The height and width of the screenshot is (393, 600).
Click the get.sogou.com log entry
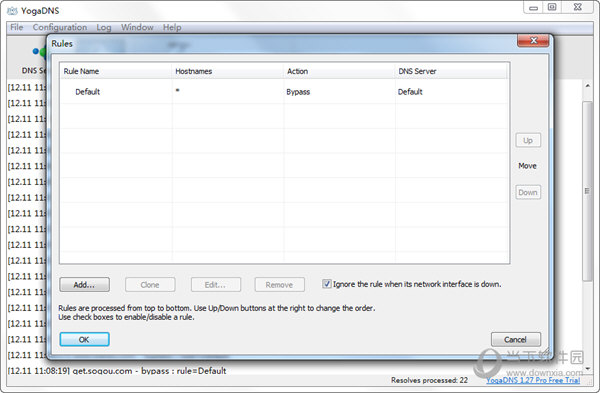click(x=117, y=370)
